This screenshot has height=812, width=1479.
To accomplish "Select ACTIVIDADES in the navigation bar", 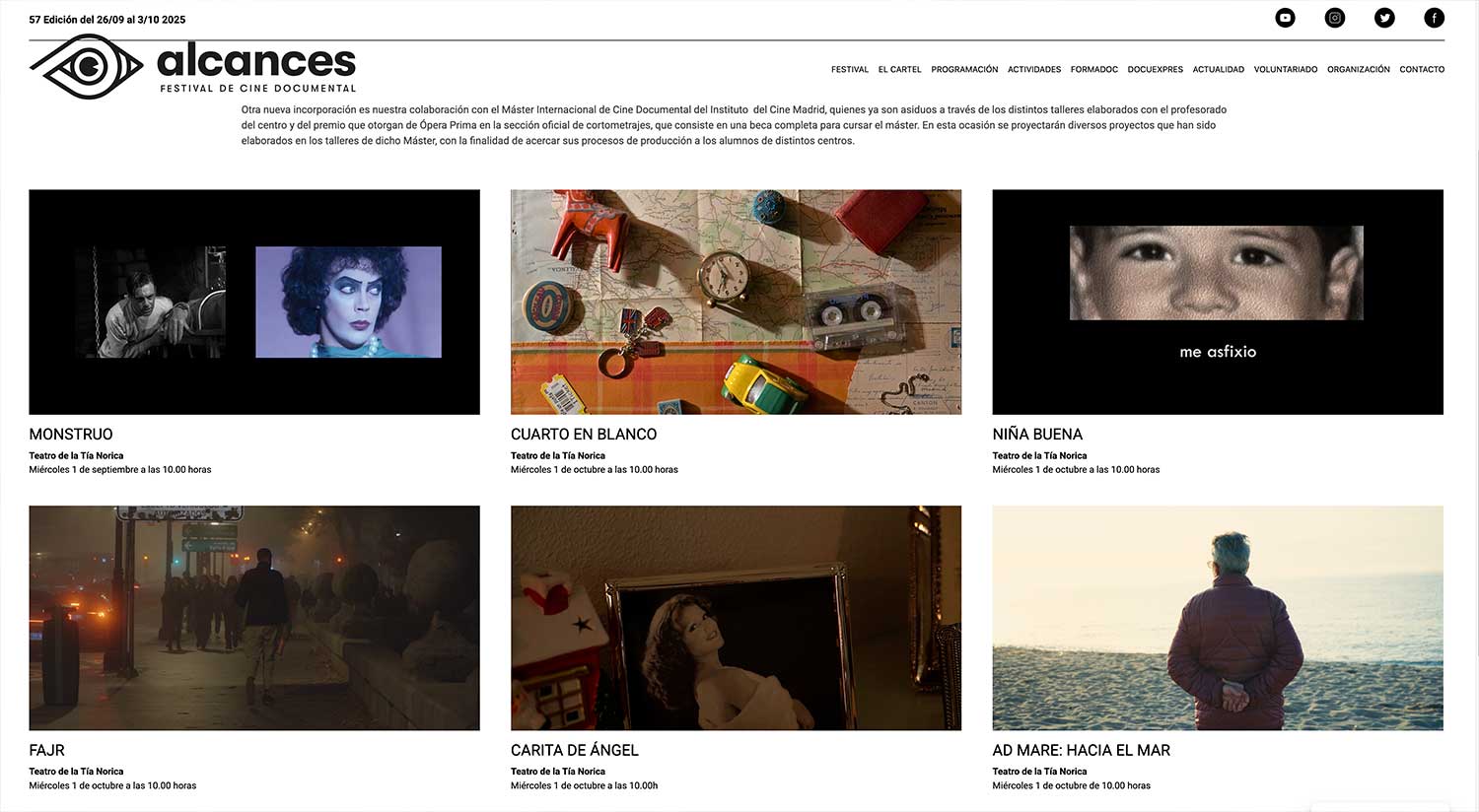I will pyautogui.click(x=1034, y=70).
